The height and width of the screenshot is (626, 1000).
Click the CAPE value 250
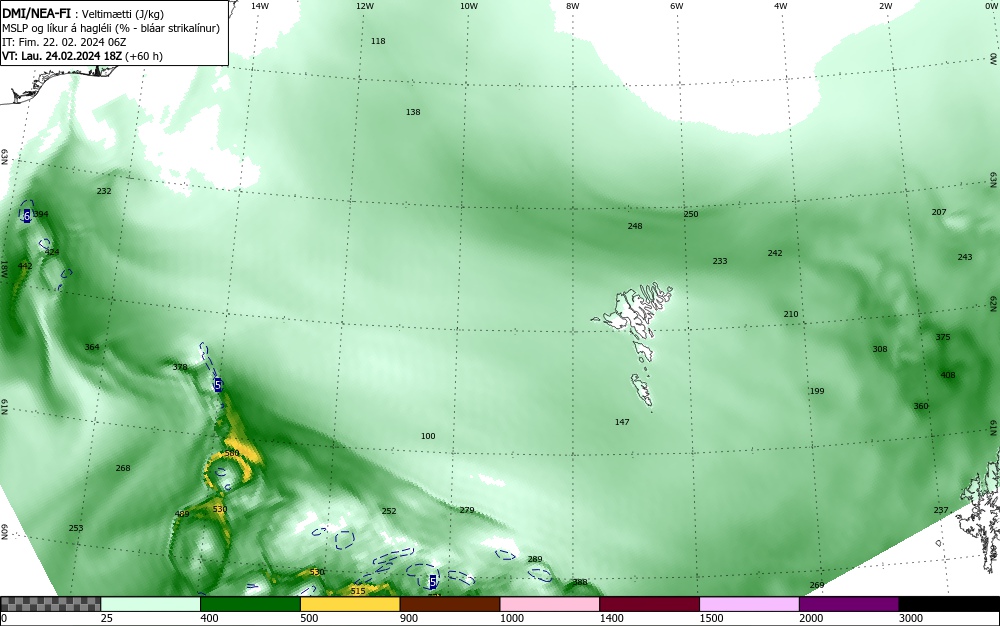[691, 214]
